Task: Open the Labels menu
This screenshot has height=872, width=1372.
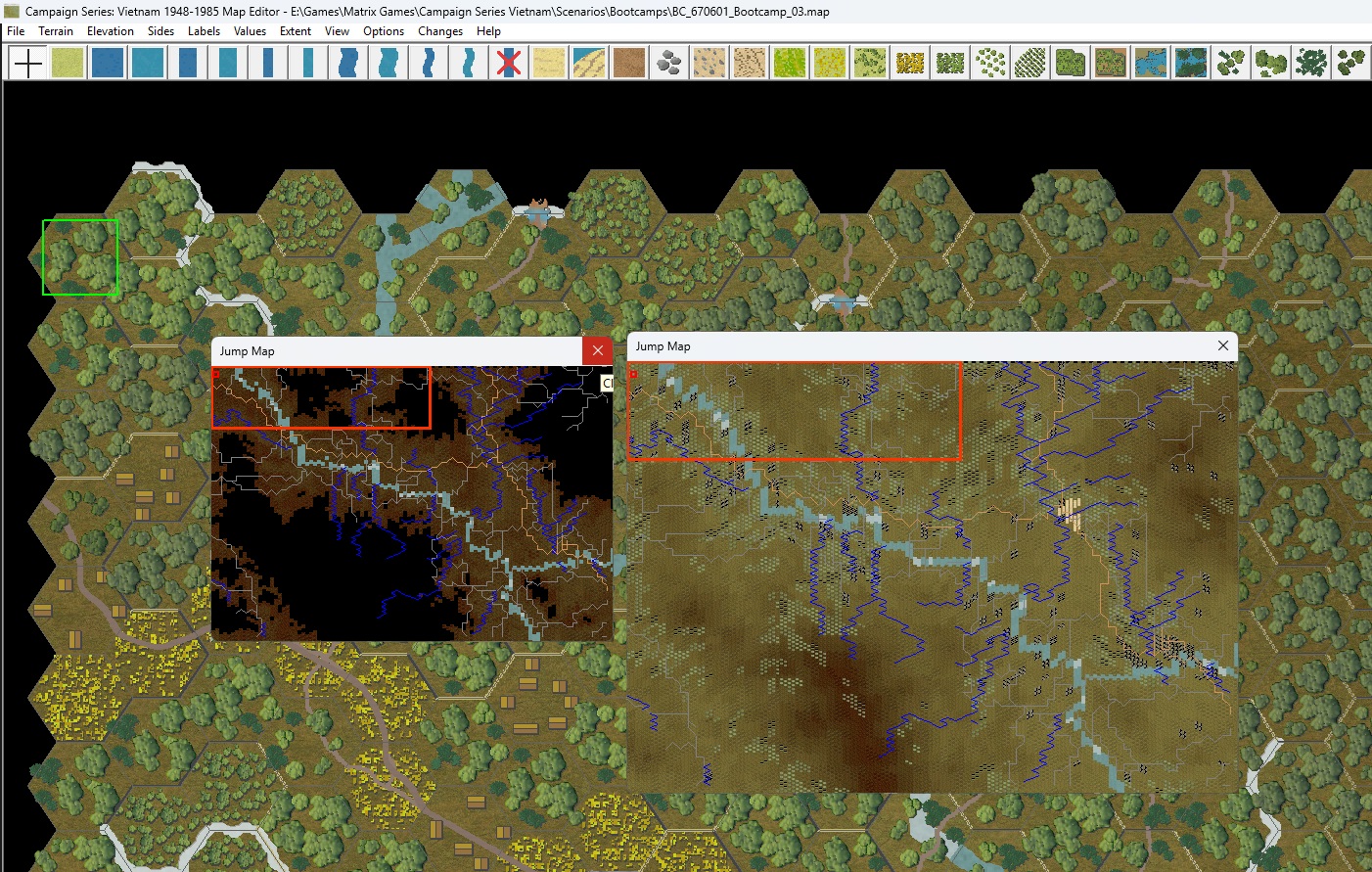Action: pyautogui.click(x=204, y=31)
